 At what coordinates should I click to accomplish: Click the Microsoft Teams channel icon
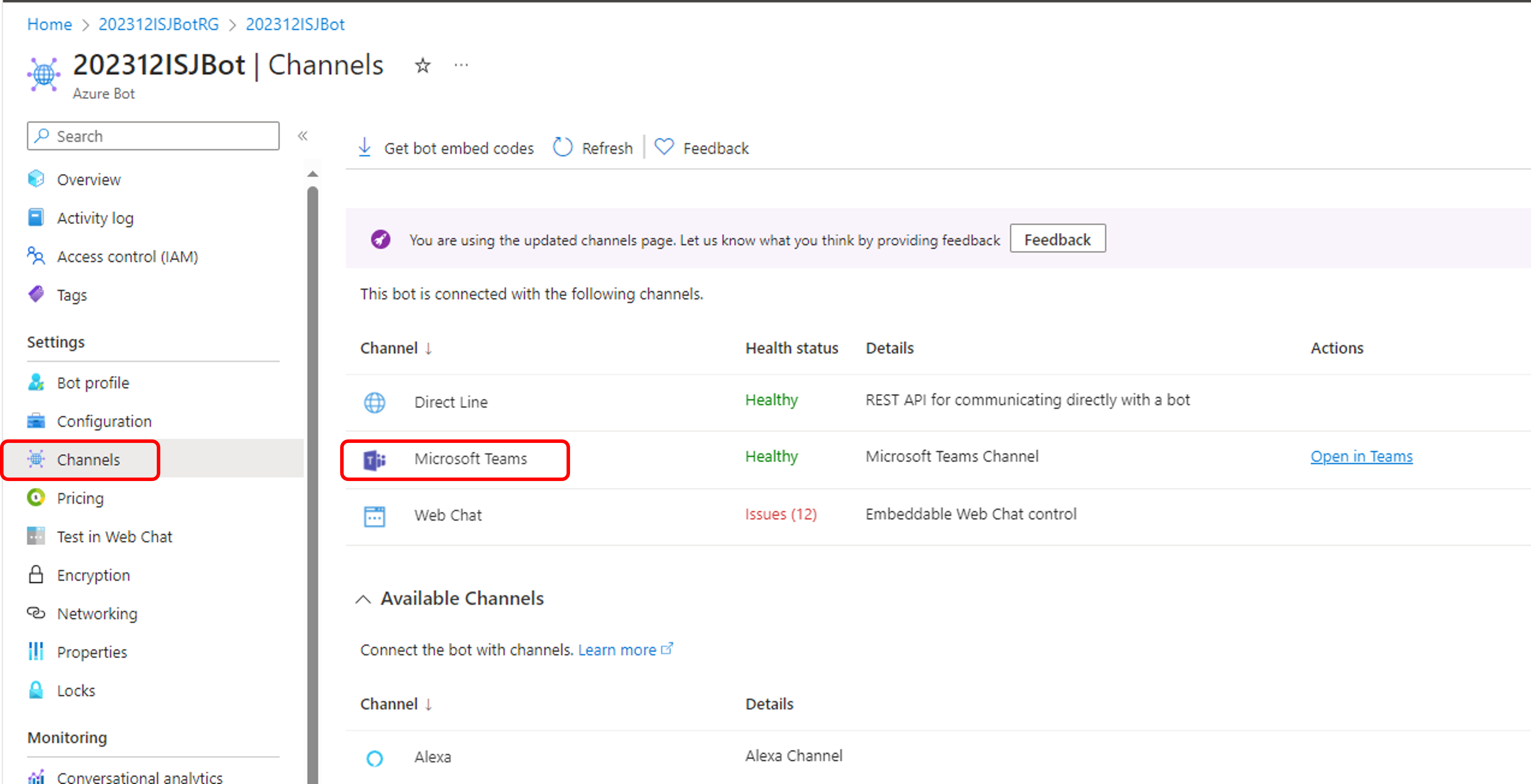coord(374,460)
